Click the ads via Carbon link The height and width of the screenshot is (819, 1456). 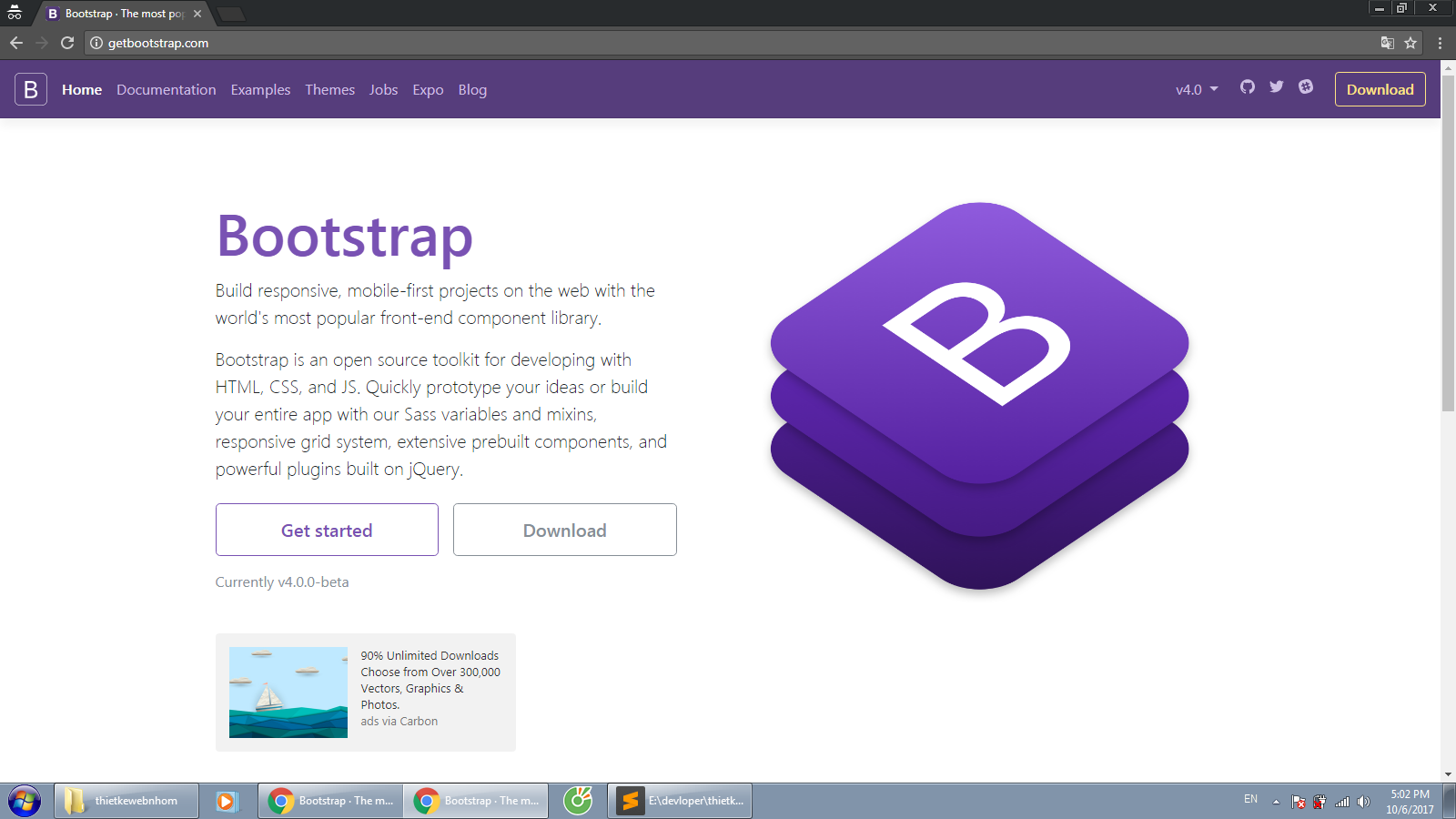click(x=399, y=721)
